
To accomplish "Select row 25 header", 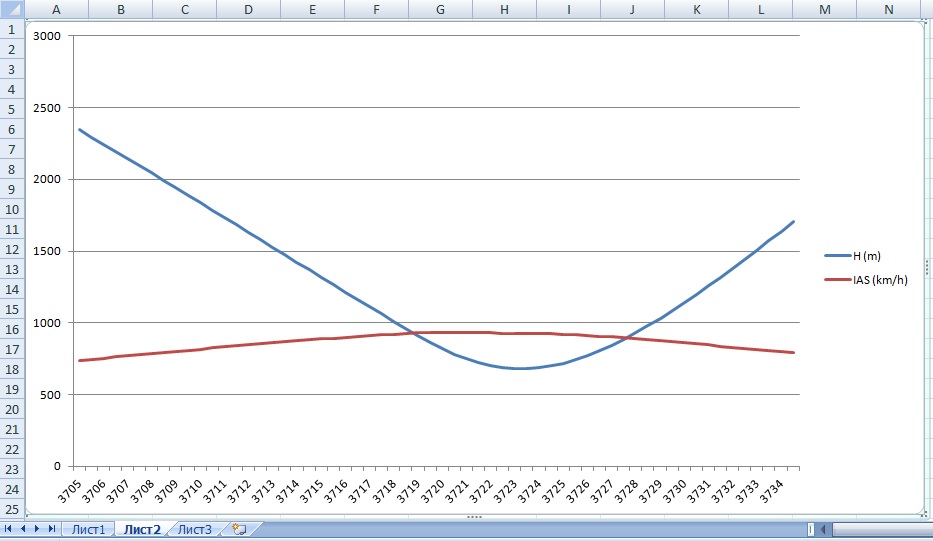I will [12, 509].
